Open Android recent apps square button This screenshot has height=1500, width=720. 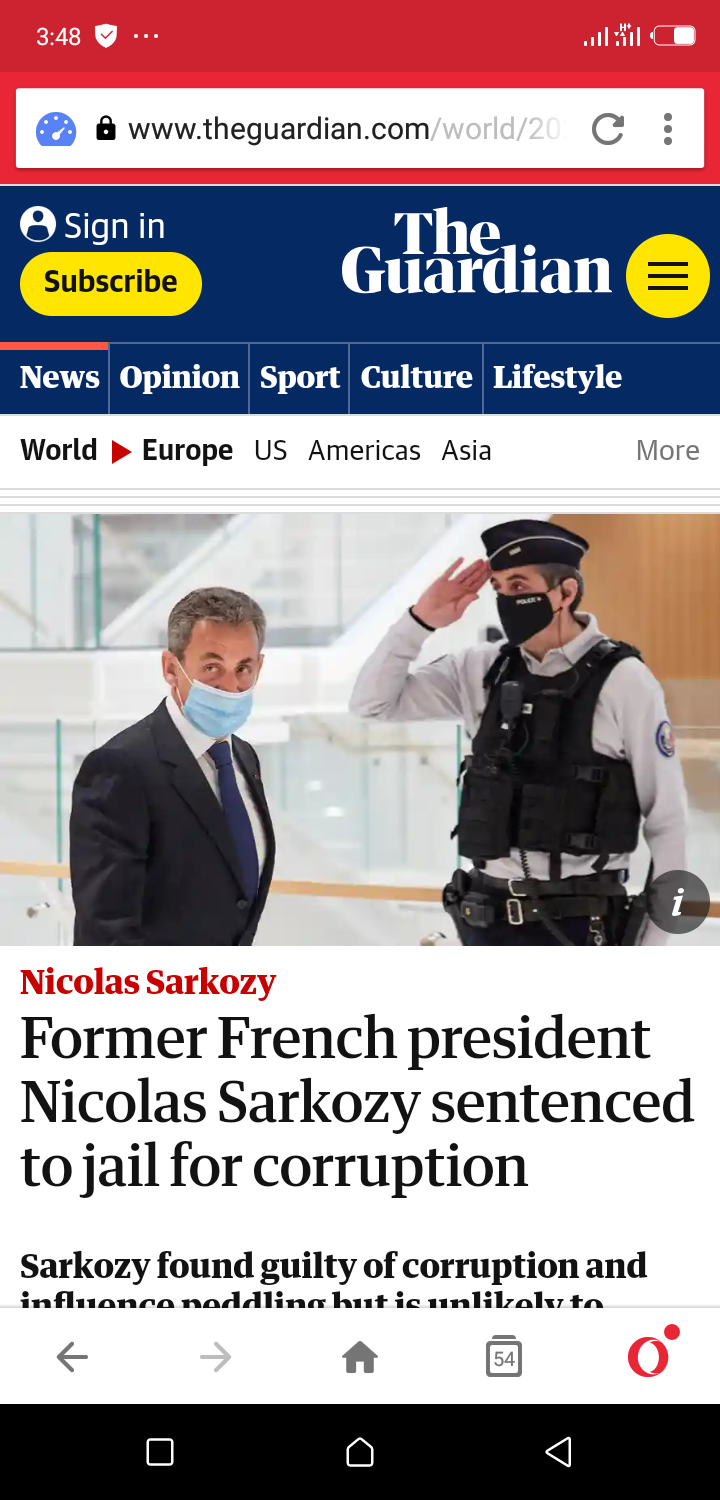coord(160,1452)
